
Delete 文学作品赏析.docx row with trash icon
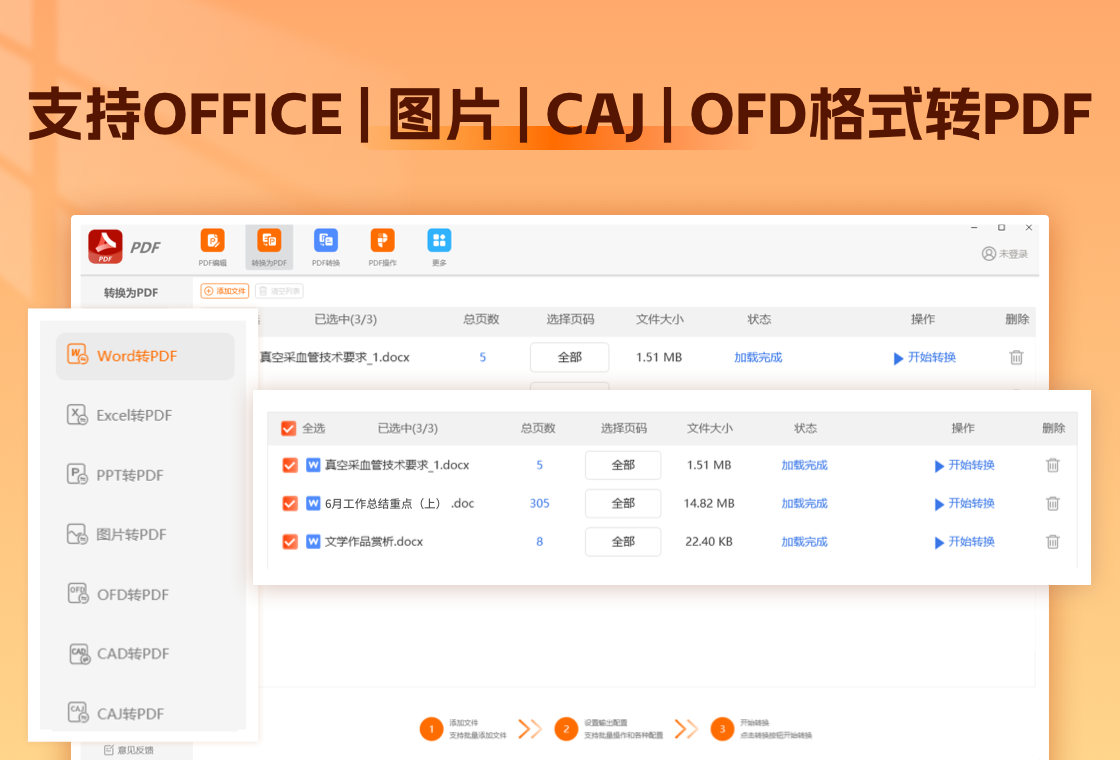(x=1053, y=542)
